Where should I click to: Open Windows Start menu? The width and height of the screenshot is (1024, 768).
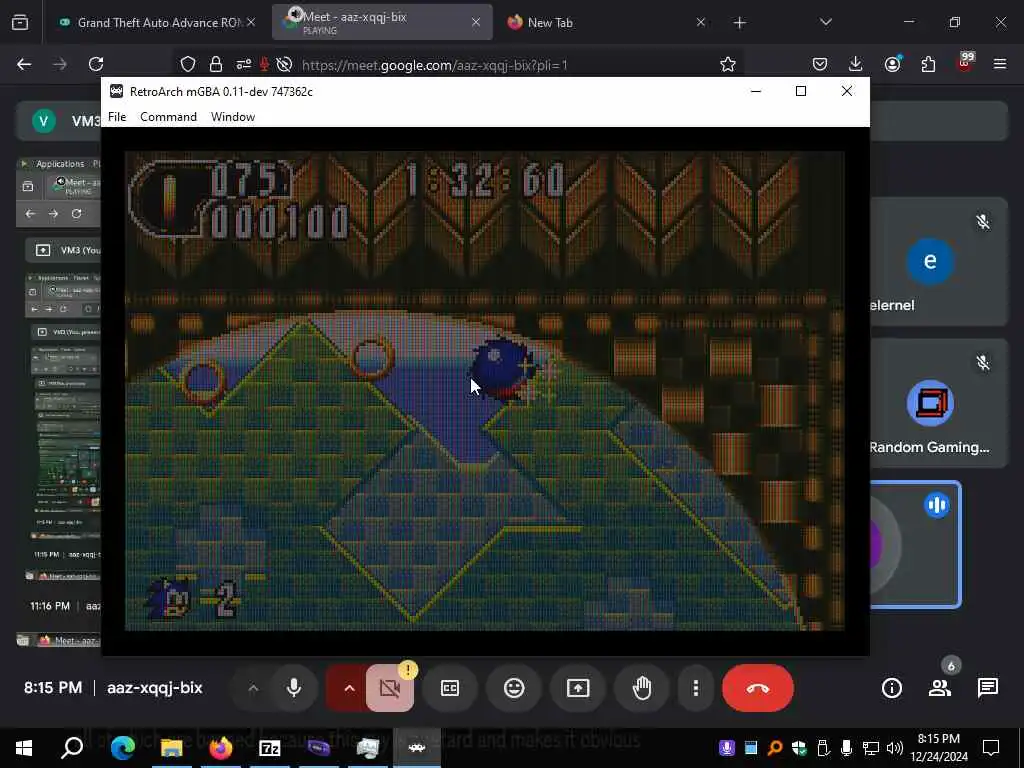click(x=24, y=748)
